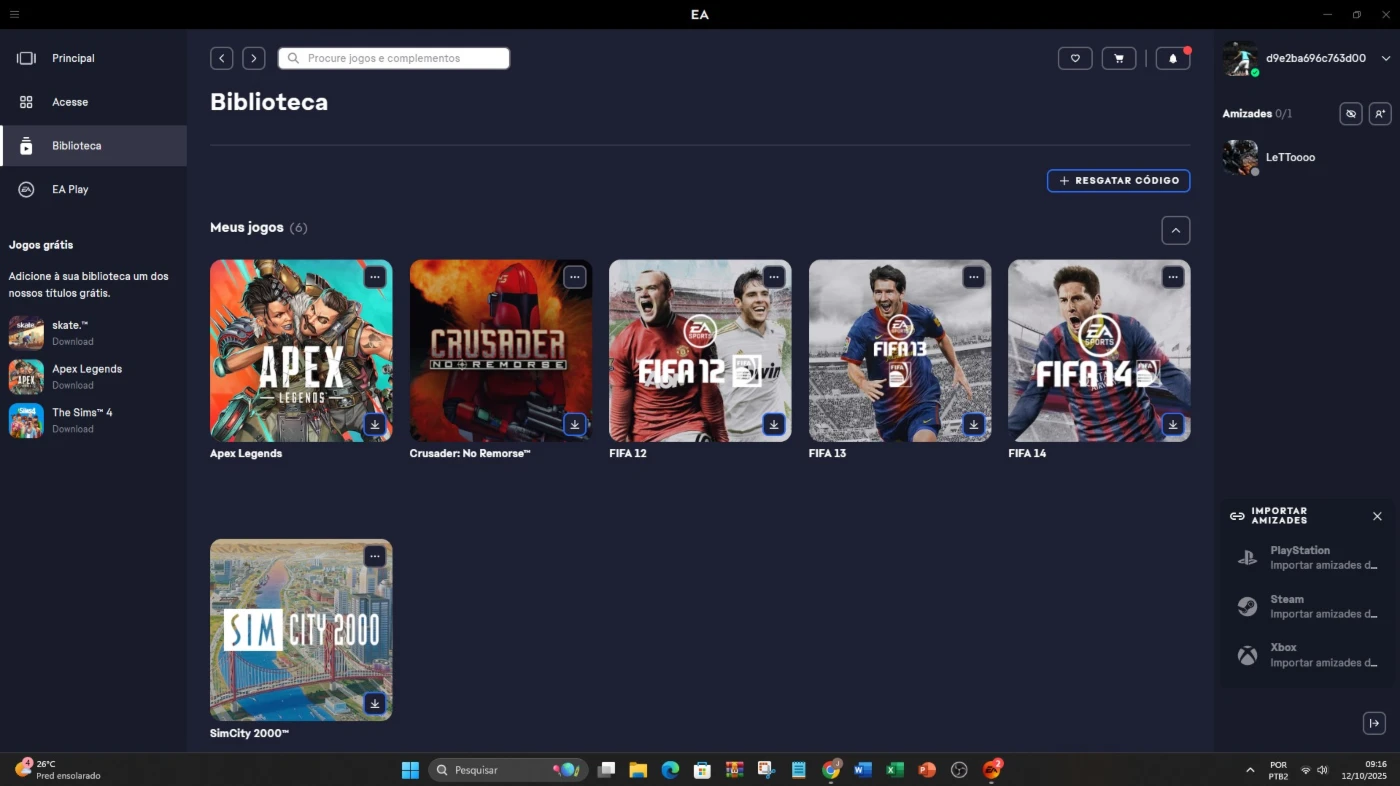Toggle friends visibility eye icon

point(1350,114)
